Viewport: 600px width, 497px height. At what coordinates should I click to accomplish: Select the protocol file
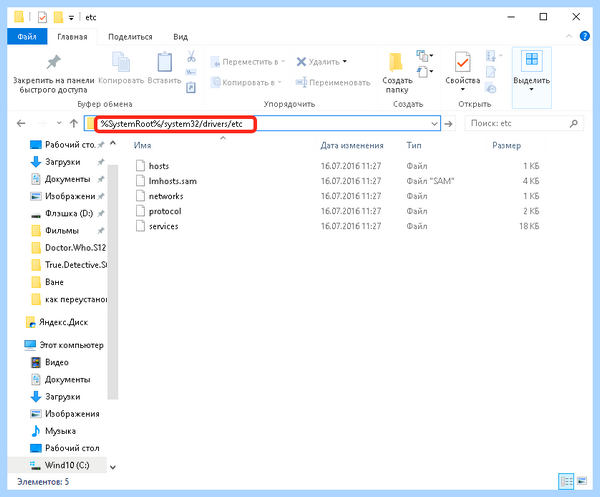[x=165, y=211]
